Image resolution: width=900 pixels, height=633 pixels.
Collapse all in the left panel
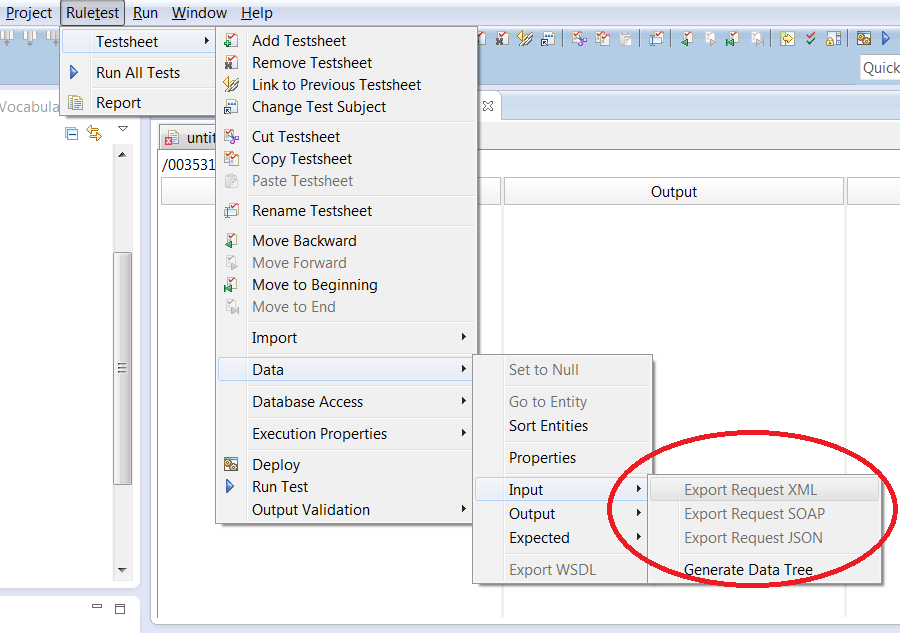pyautogui.click(x=72, y=134)
